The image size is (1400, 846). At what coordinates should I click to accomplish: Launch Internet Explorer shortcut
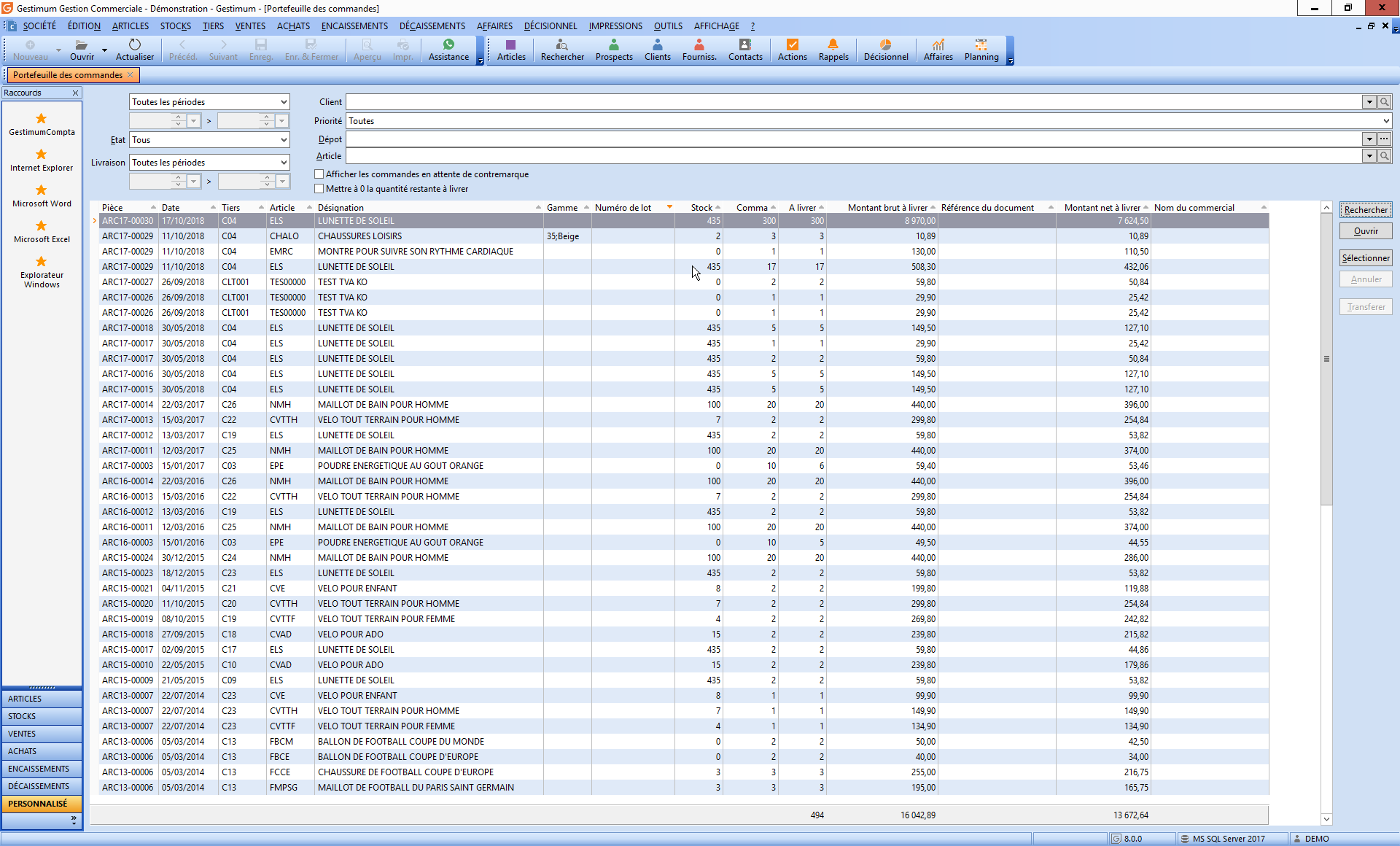pyautogui.click(x=42, y=160)
